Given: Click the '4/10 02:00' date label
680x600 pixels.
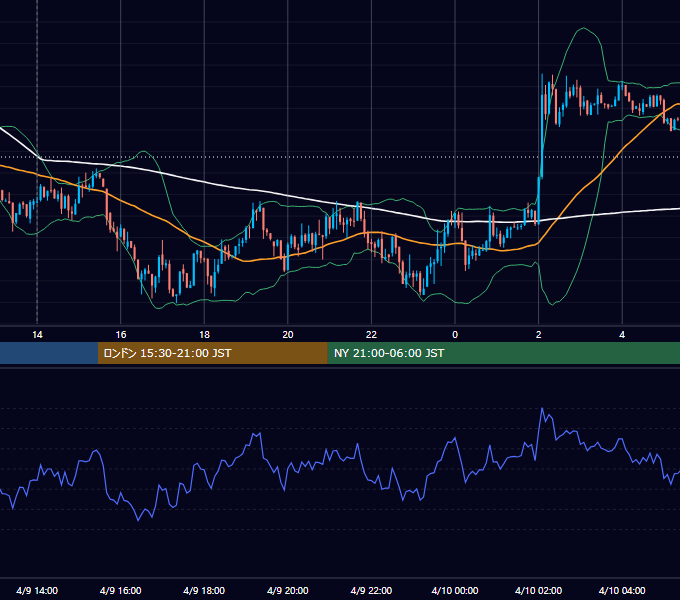Looking at the screenshot, I should click(539, 590).
